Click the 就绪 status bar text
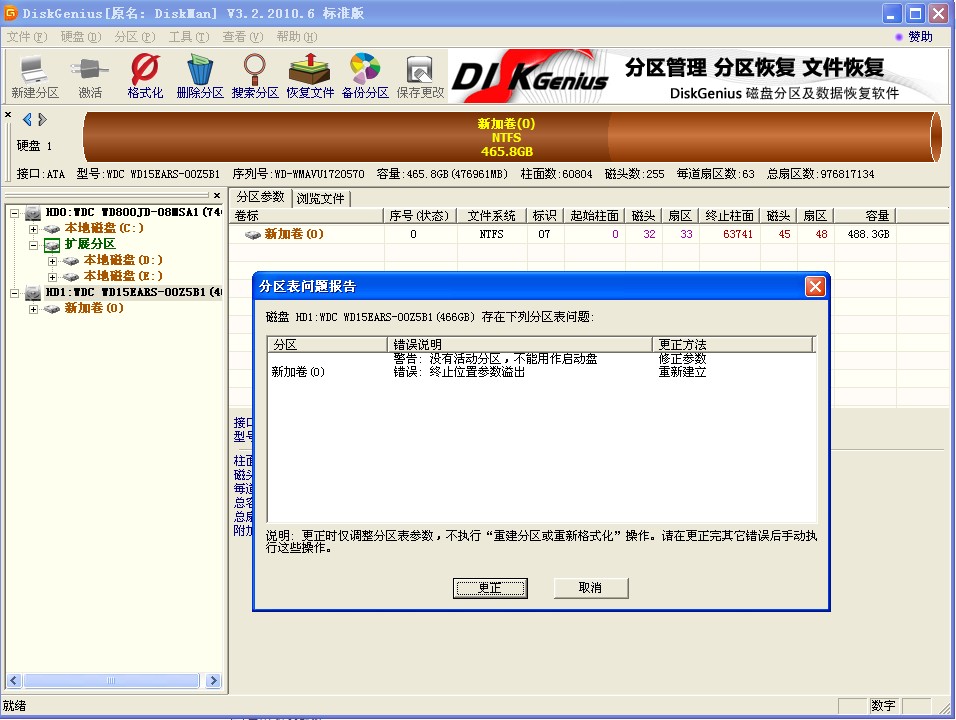The height and width of the screenshot is (720, 956). coord(15,706)
